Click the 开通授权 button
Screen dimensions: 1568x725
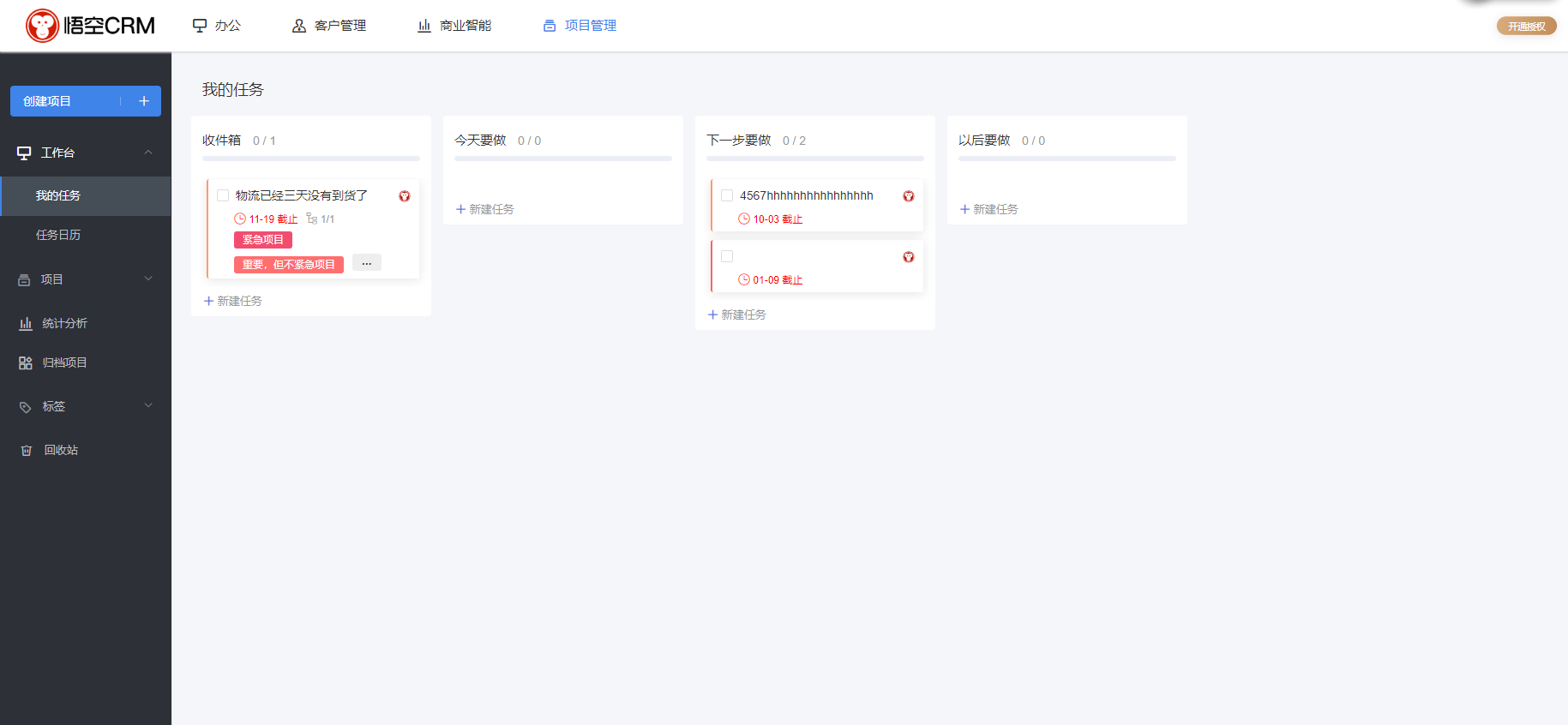1526,27
